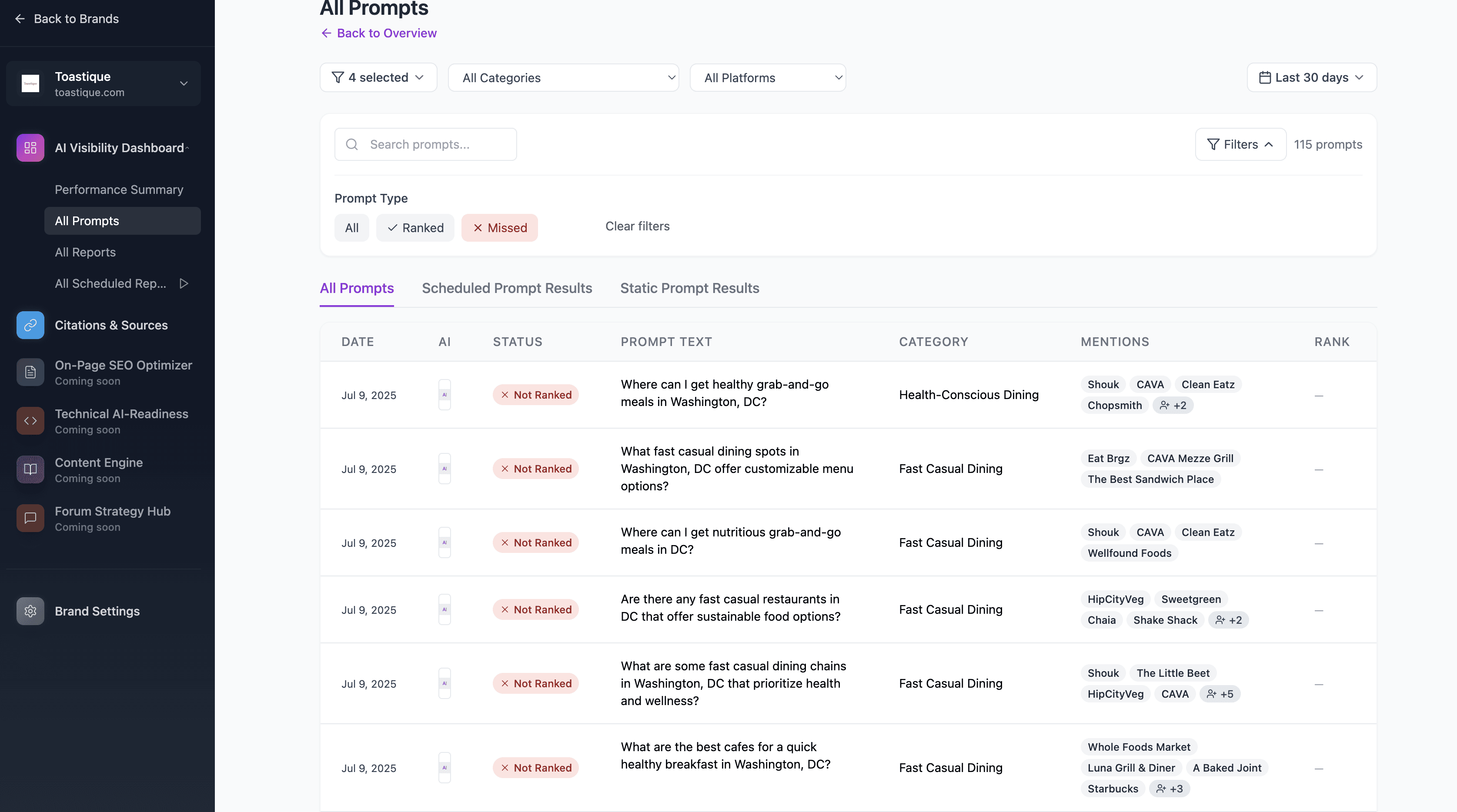Click the AI platform icon in first row
This screenshot has width=1457, height=812.
pyautogui.click(x=444, y=395)
